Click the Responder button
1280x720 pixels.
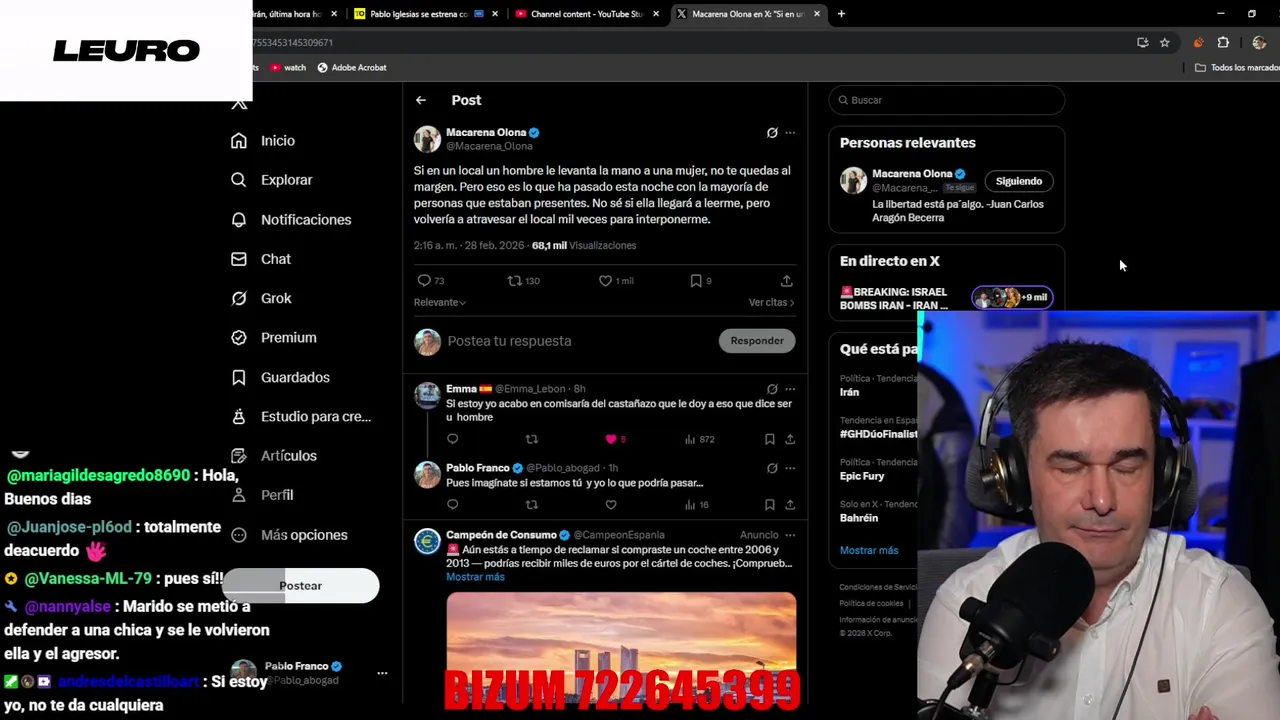(x=757, y=341)
